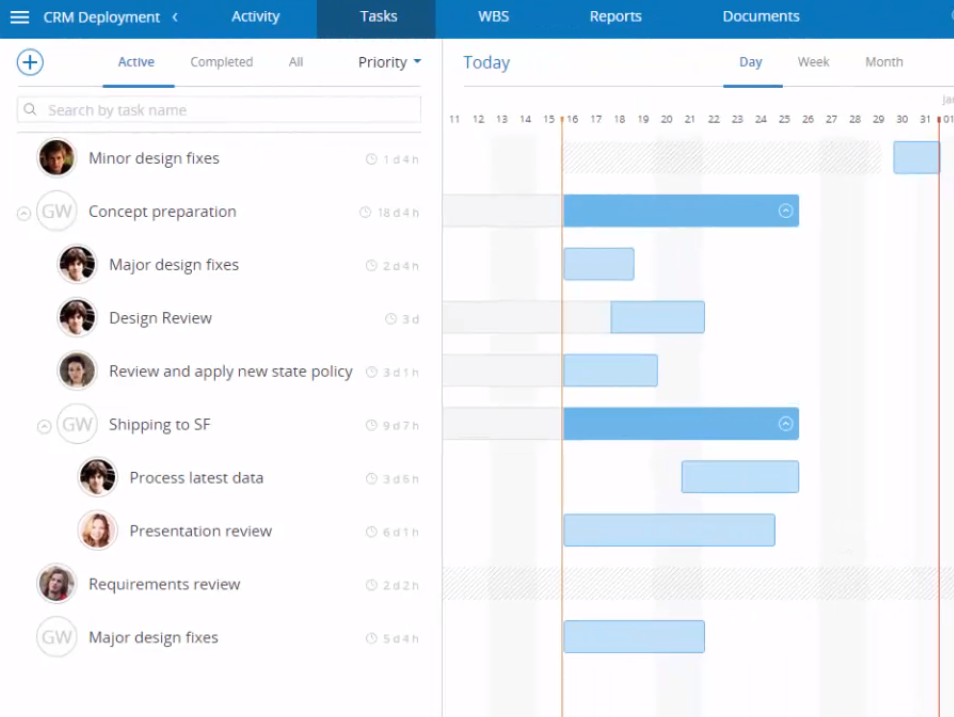
Task: Click the search magnifier icon
Action: (x=32, y=110)
